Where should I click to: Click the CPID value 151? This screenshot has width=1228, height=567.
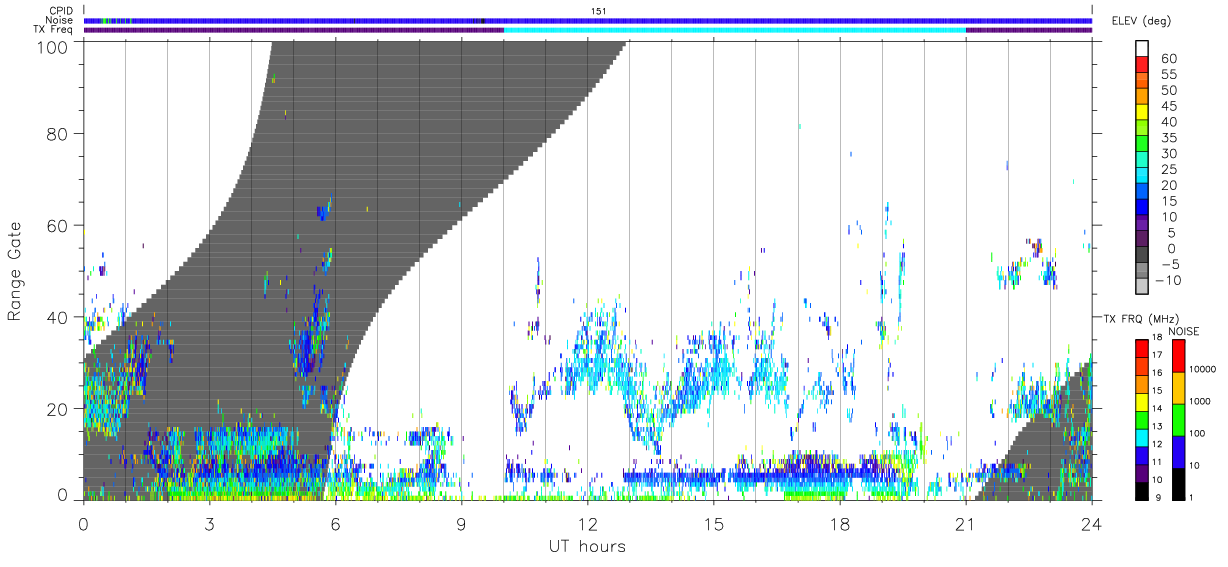click(x=599, y=11)
